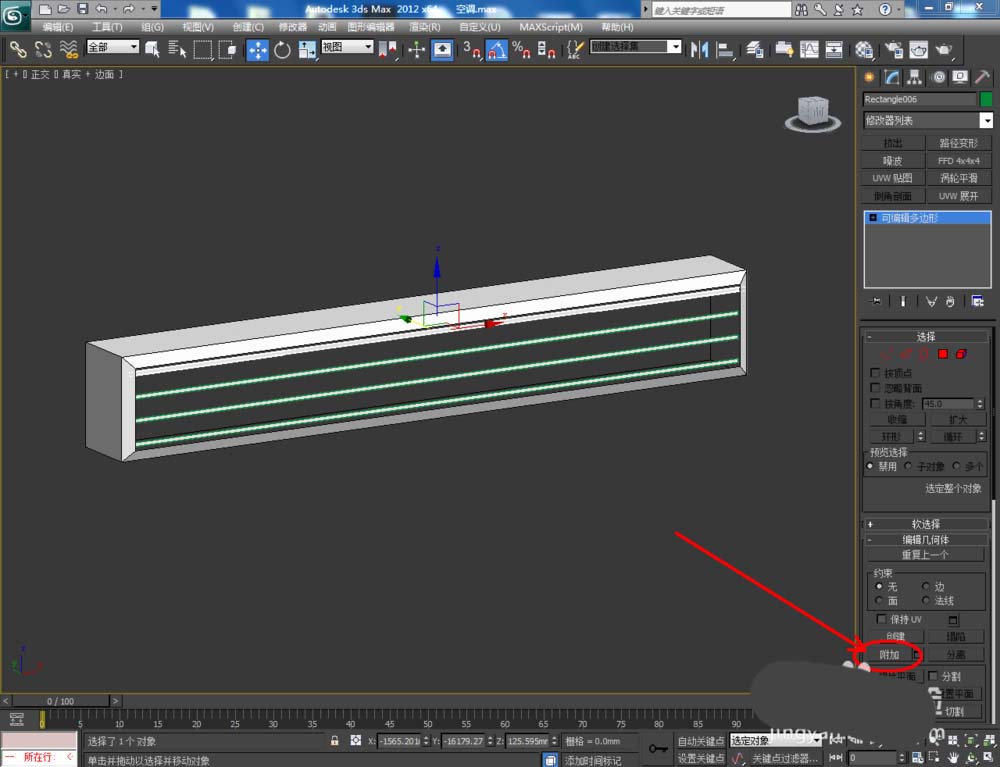Expand the 可编辑多边形 stack entry
This screenshot has height=767, width=1000.
(873, 218)
